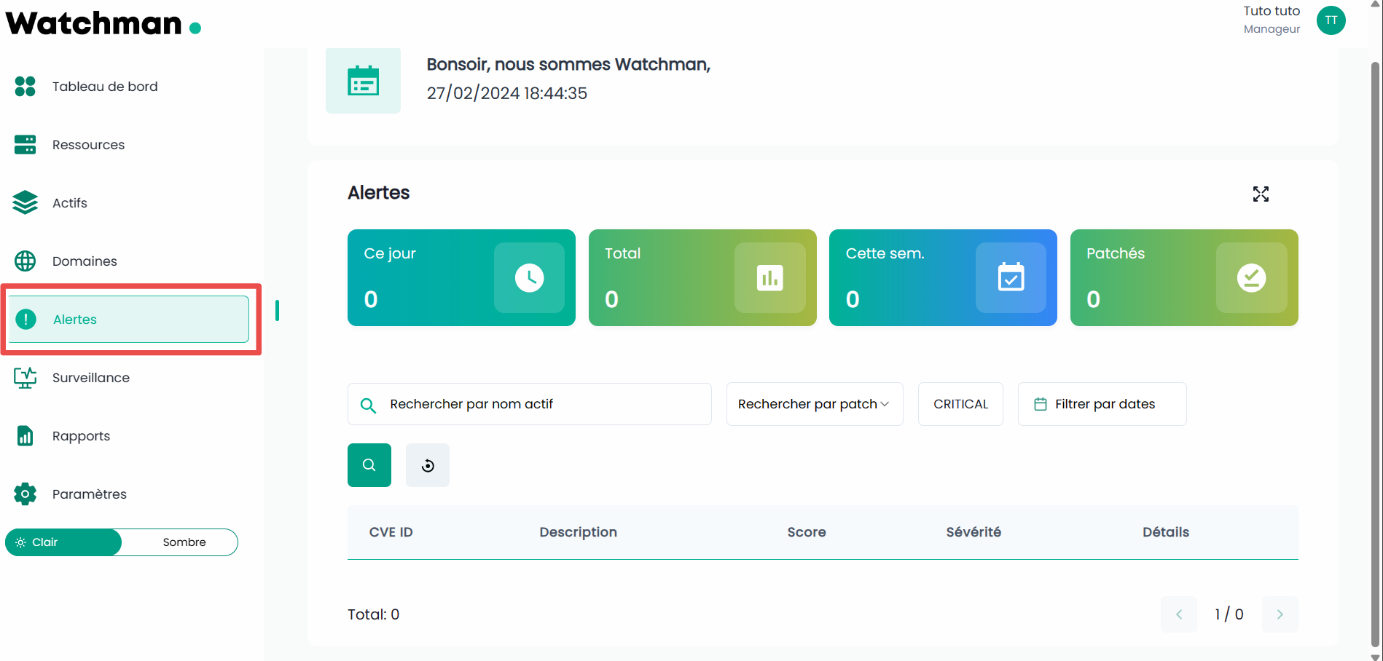Open Ressources menu item
Screen dimensions: 1383x661
click(x=128, y=145)
